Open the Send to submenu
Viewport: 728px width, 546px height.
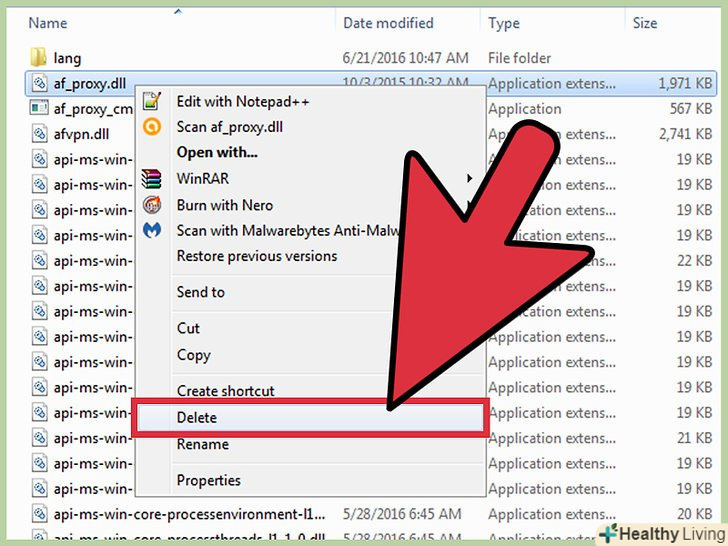tap(201, 292)
